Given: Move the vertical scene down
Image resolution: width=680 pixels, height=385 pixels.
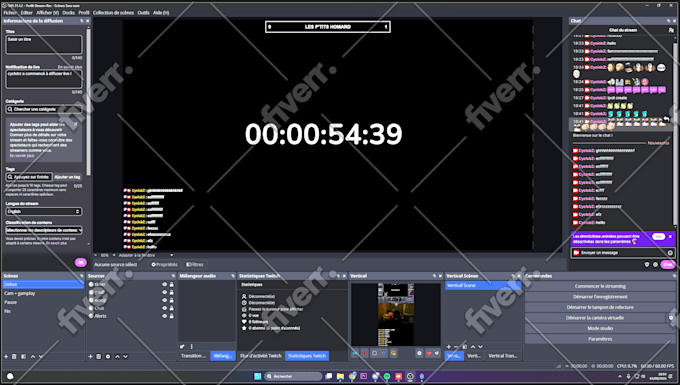Looking at the screenshot, I should pyautogui.click(x=481, y=347).
